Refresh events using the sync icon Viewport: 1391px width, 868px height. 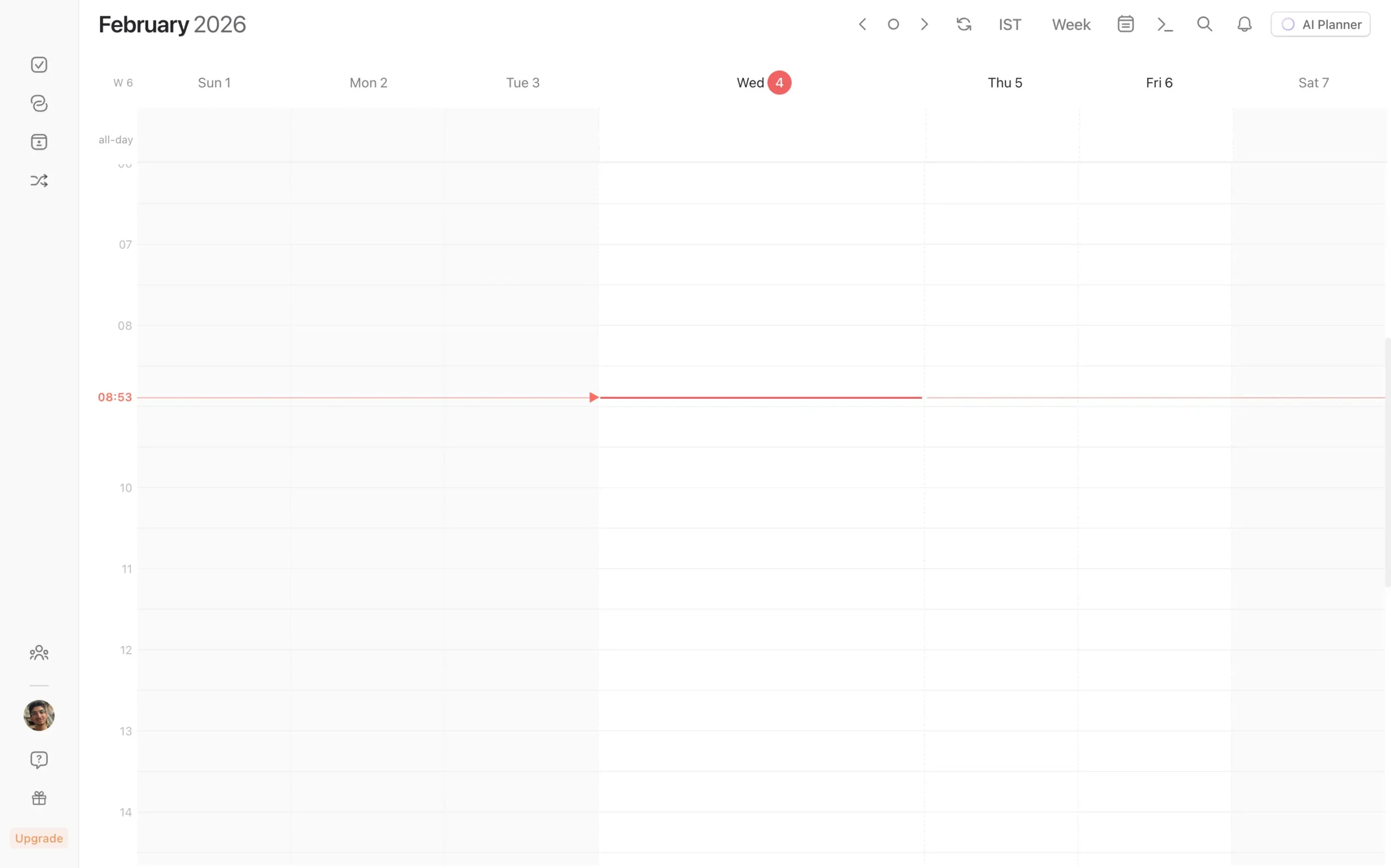[x=964, y=24]
